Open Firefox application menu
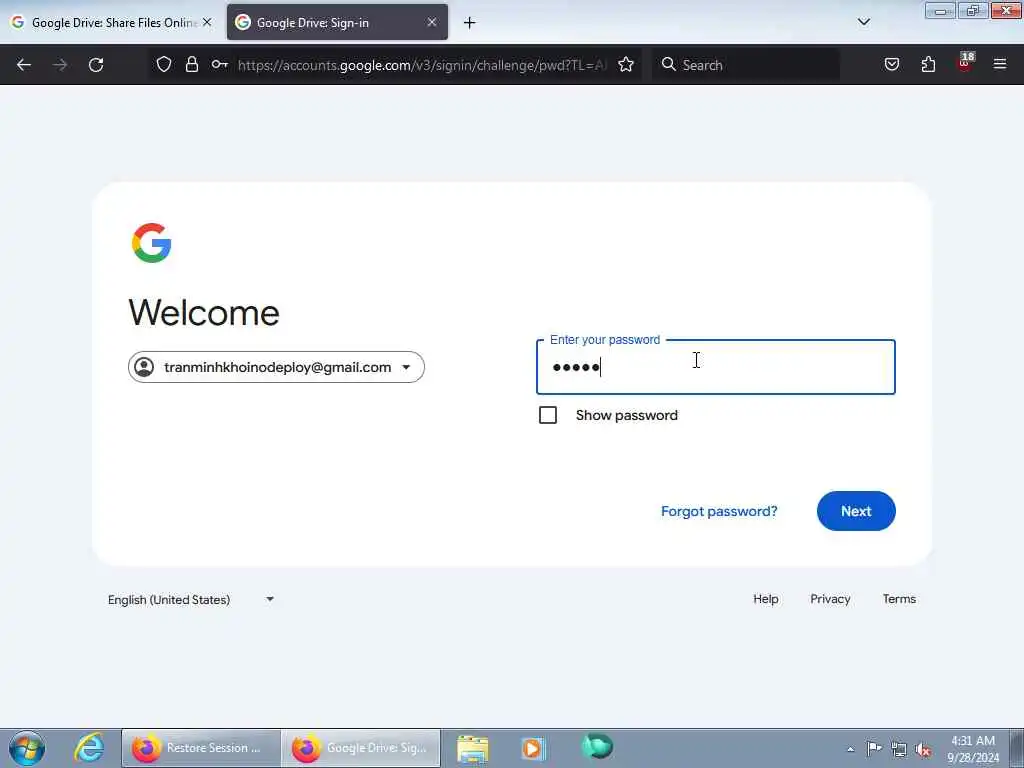This screenshot has width=1024, height=768. point(1000,64)
